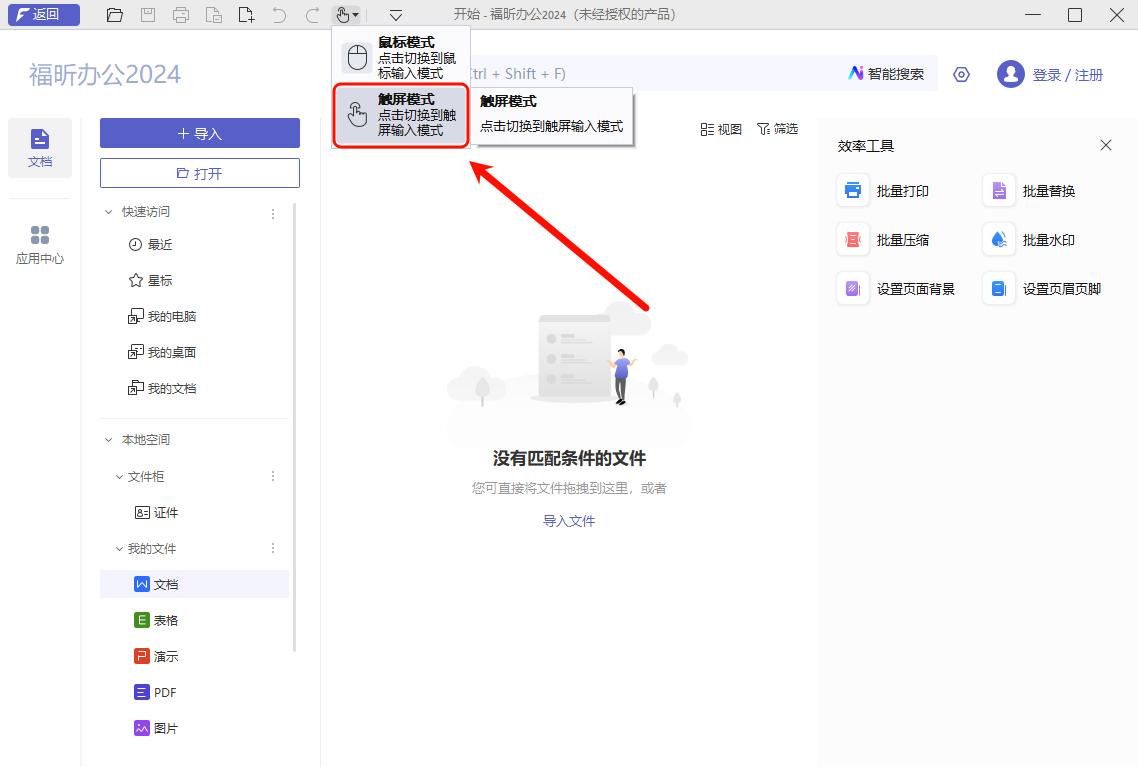This screenshot has height=767, width=1138.
Task: Open 我的文件 more options dots
Action: tap(273, 548)
